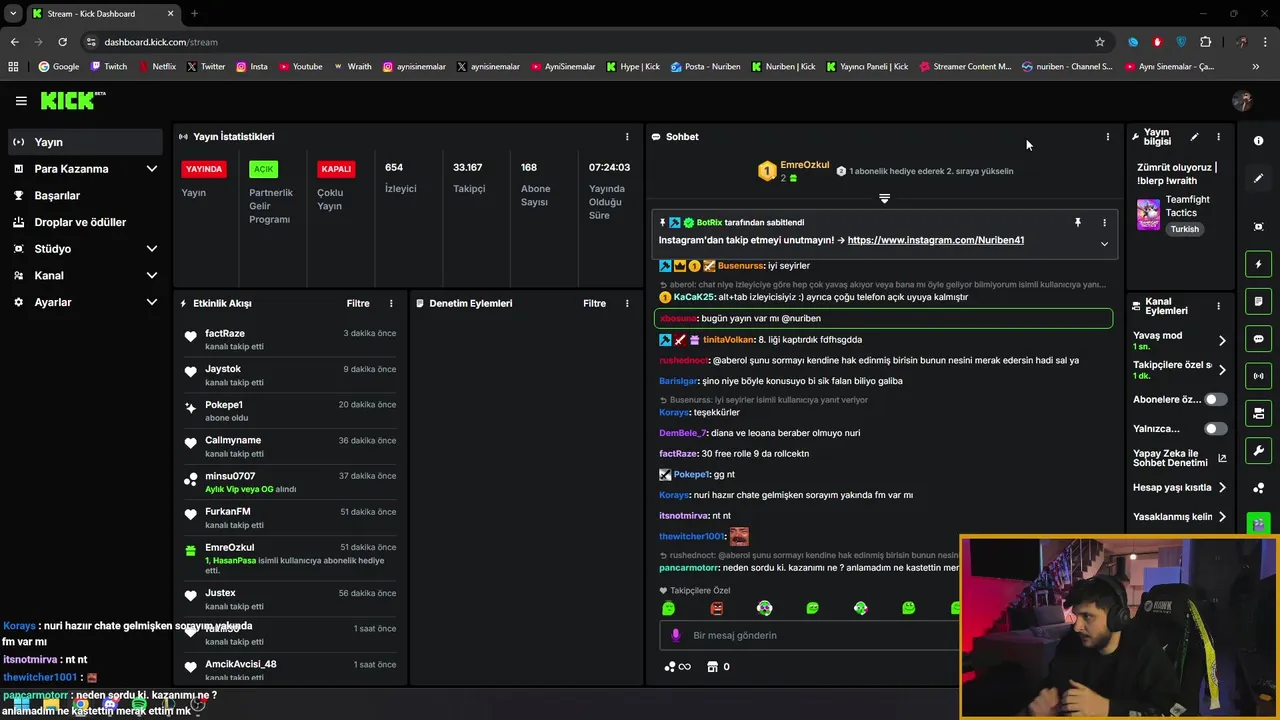Toggle the Abonelere özel switch

(1215, 400)
